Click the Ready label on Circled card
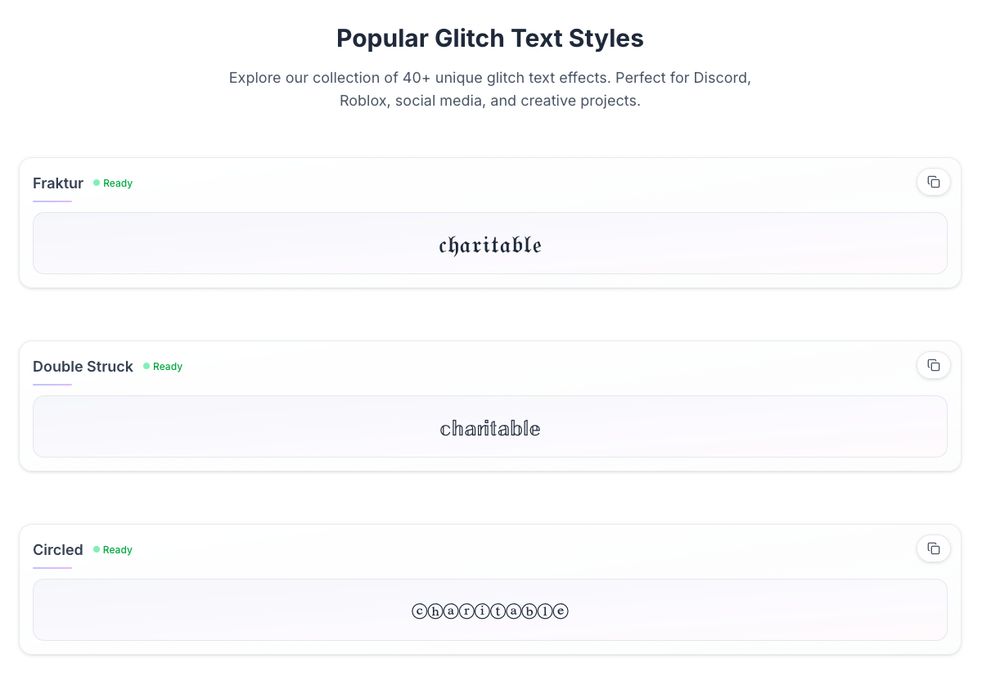This screenshot has height=686, width=1000. pos(118,549)
